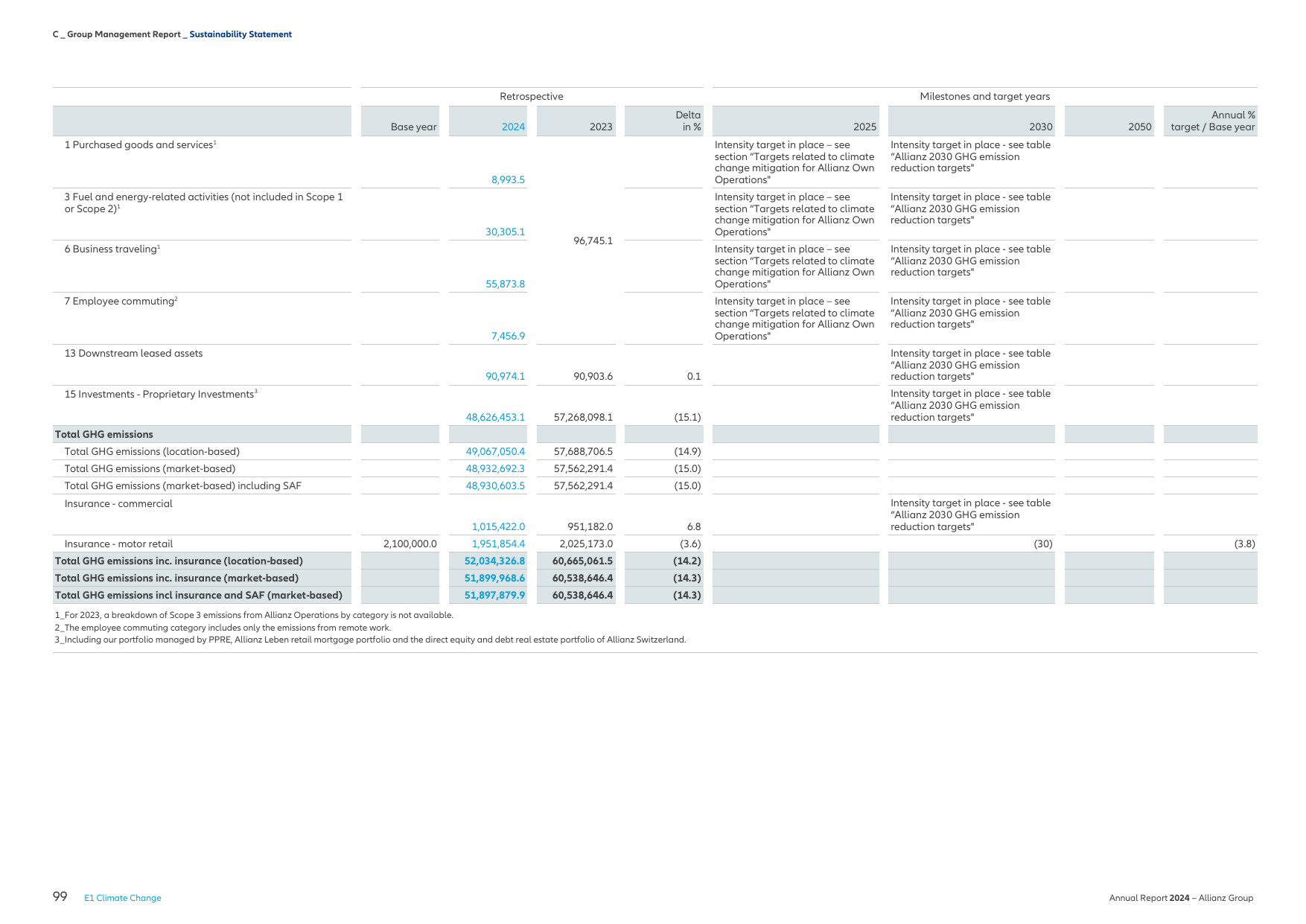Click the Base year column header
The height and width of the screenshot is (924, 1306).
(x=414, y=127)
